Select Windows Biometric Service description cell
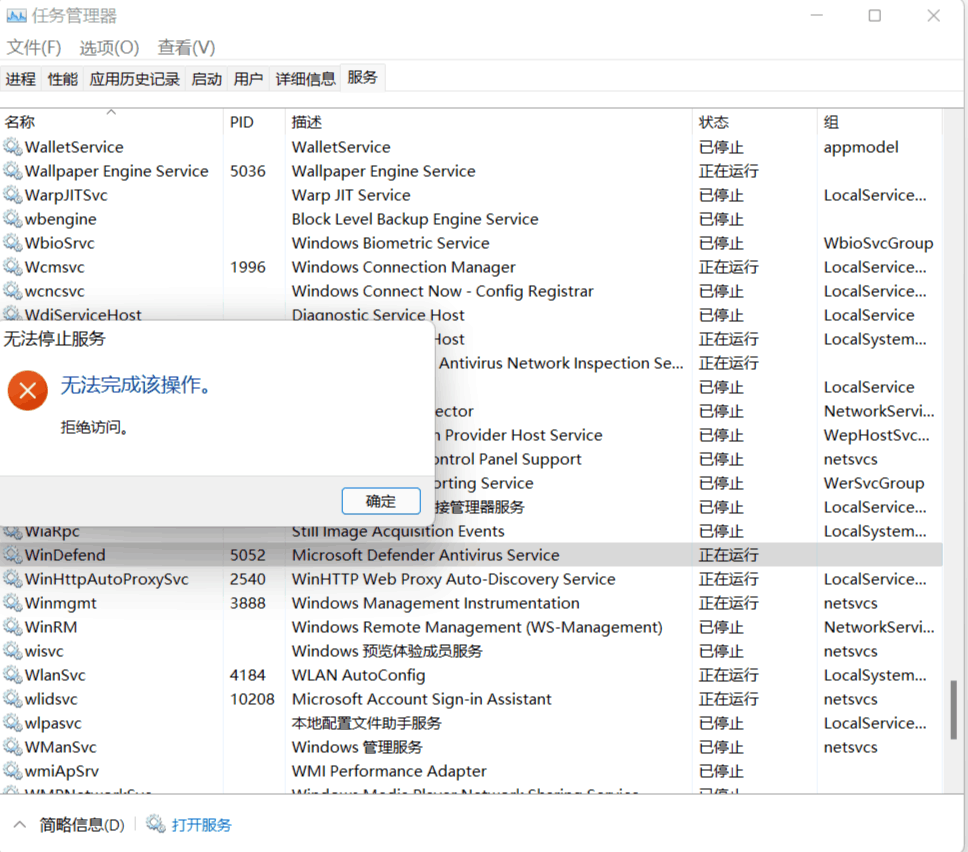968x852 pixels. pos(390,243)
